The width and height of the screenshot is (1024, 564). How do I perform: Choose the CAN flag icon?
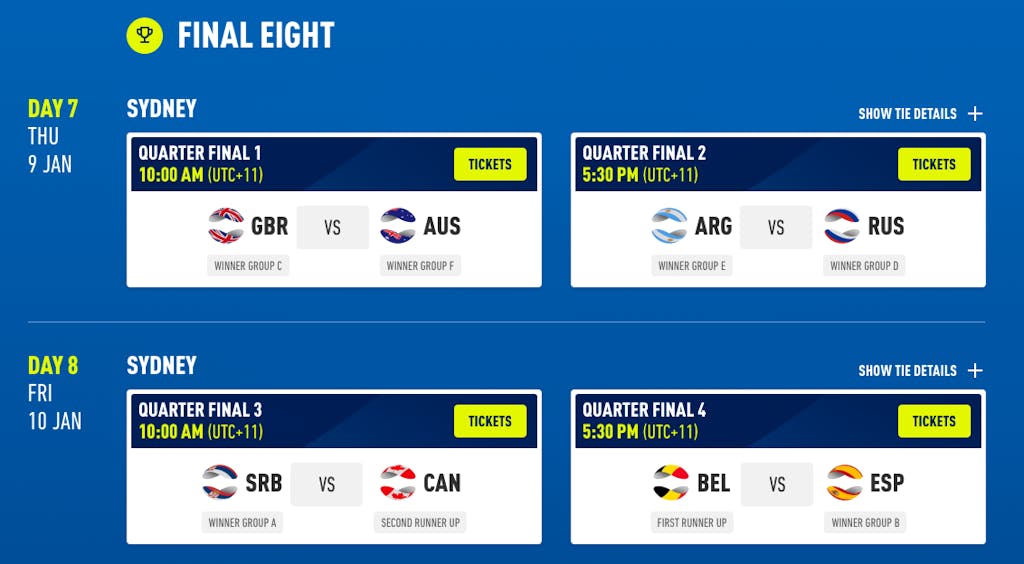tap(398, 482)
